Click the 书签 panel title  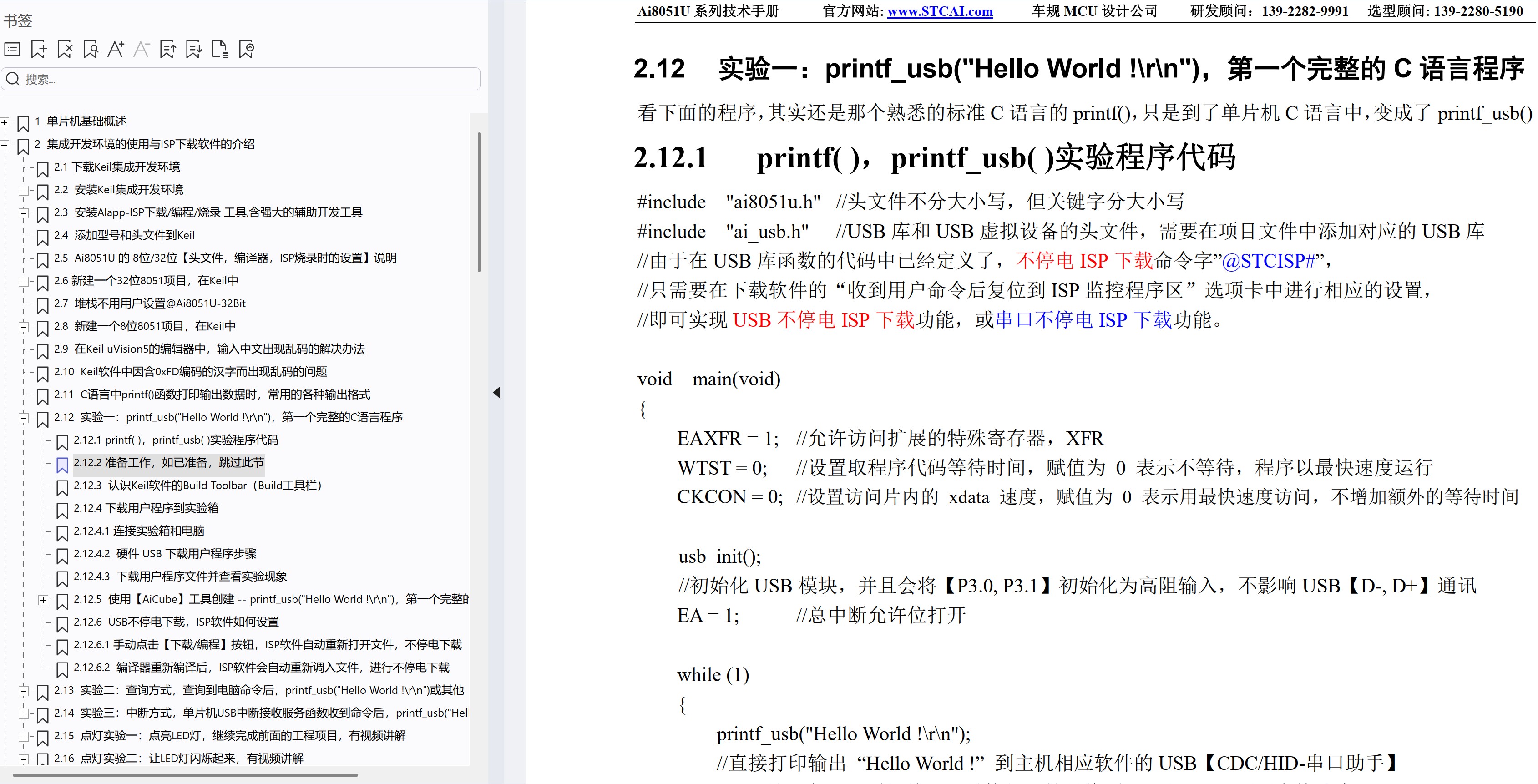pos(17,21)
